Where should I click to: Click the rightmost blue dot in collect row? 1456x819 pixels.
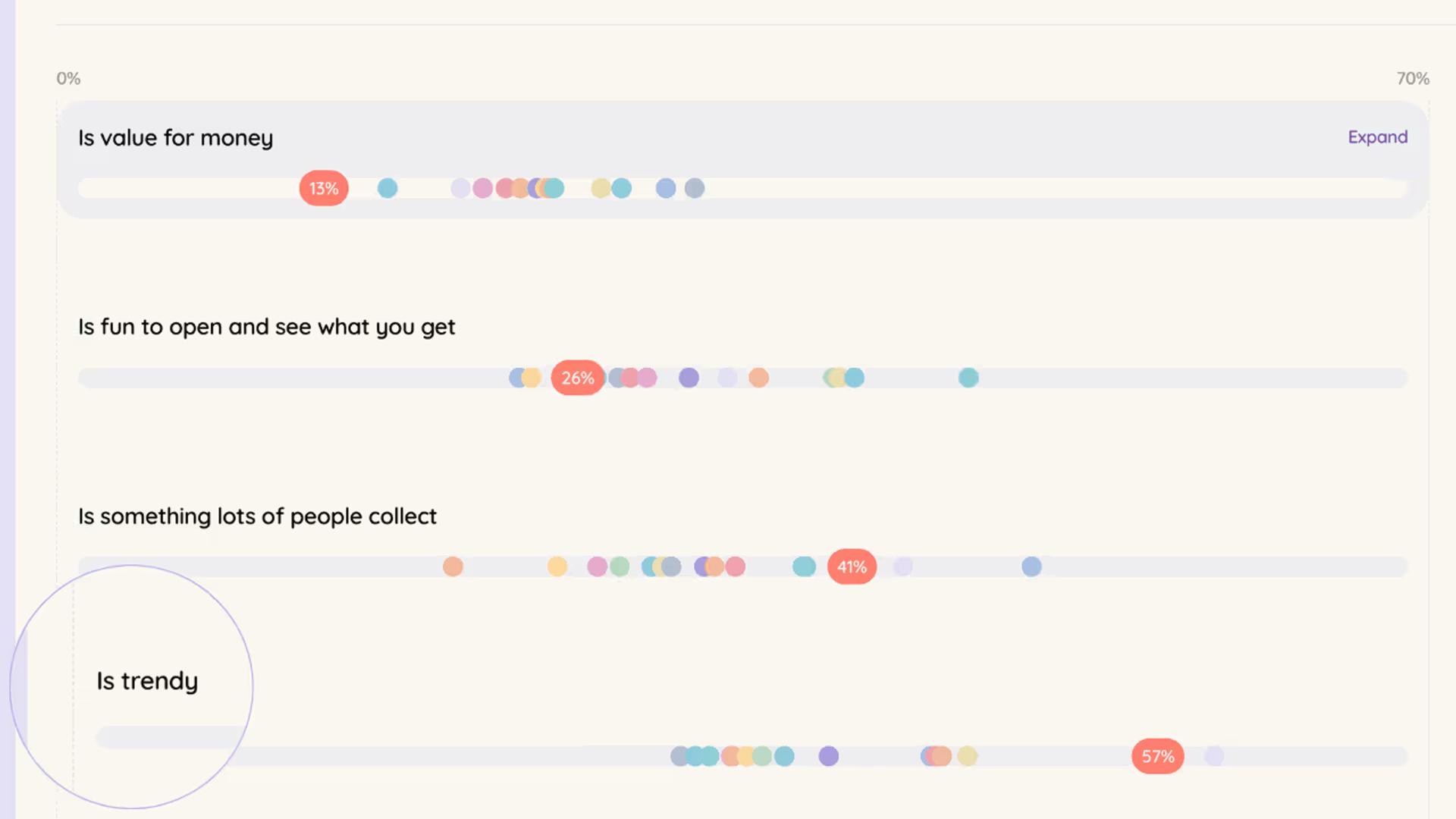pyautogui.click(x=1031, y=566)
